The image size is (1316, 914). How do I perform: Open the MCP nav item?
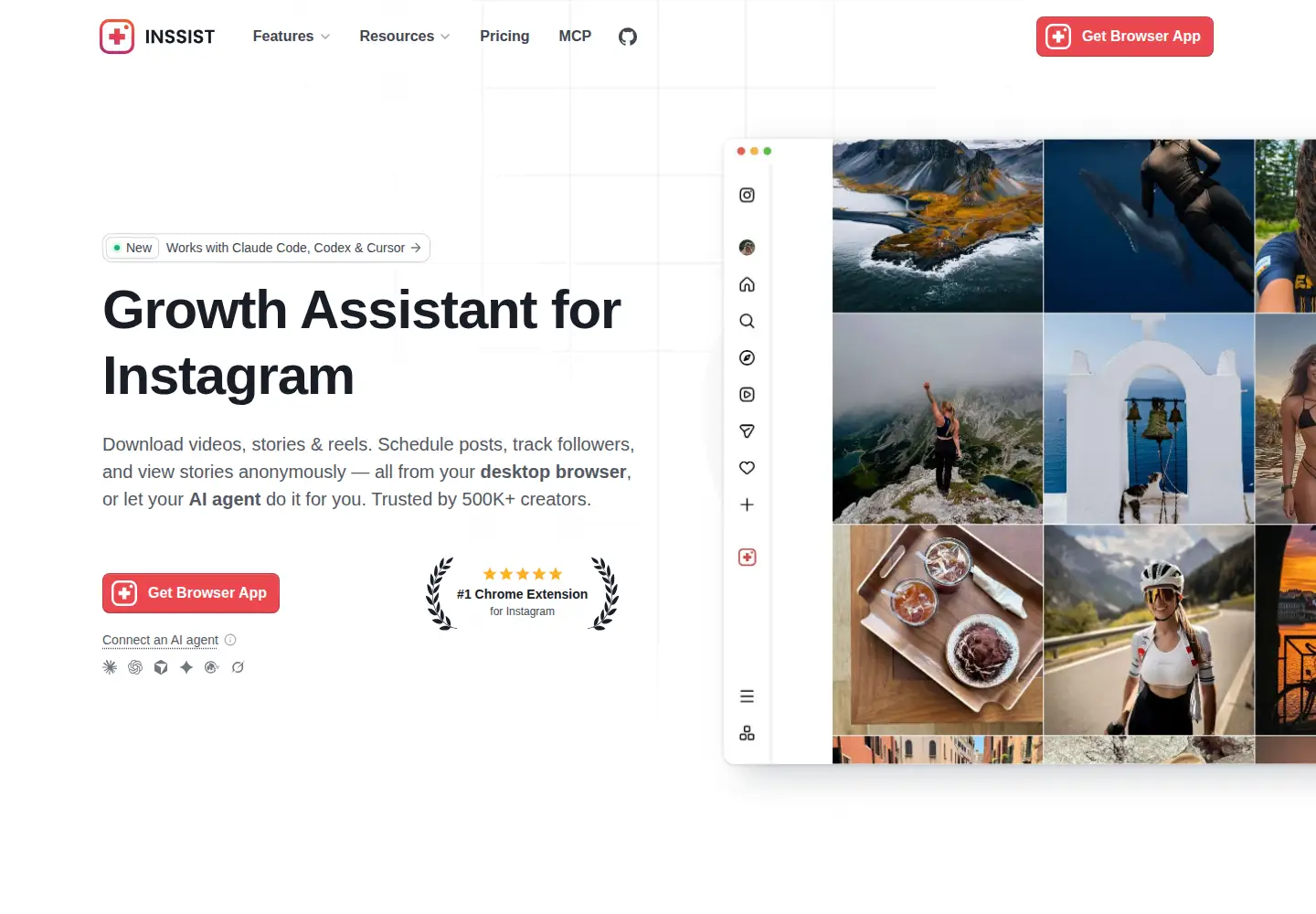pos(575,37)
